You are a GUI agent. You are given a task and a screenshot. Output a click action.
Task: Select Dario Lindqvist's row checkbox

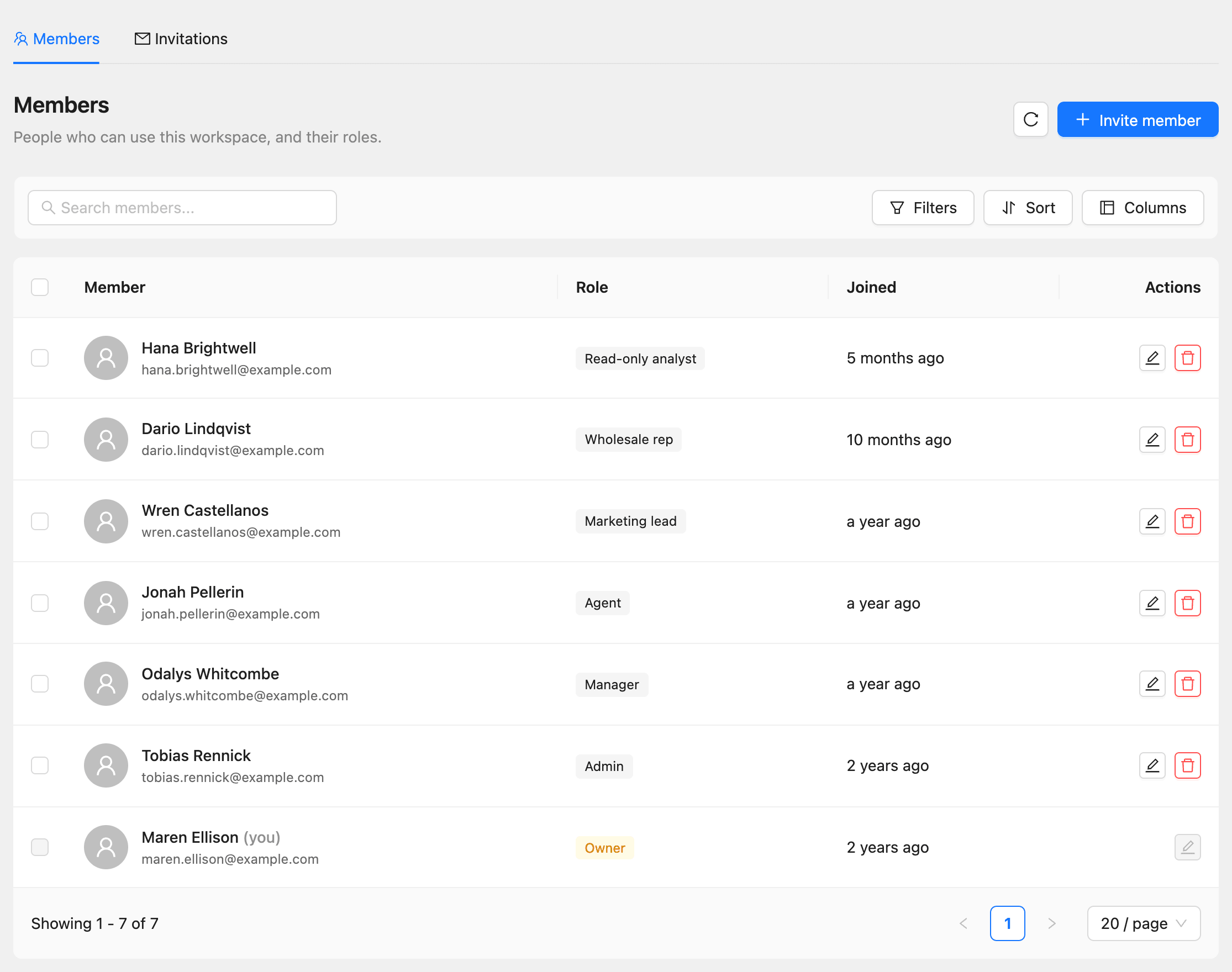pos(40,440)
